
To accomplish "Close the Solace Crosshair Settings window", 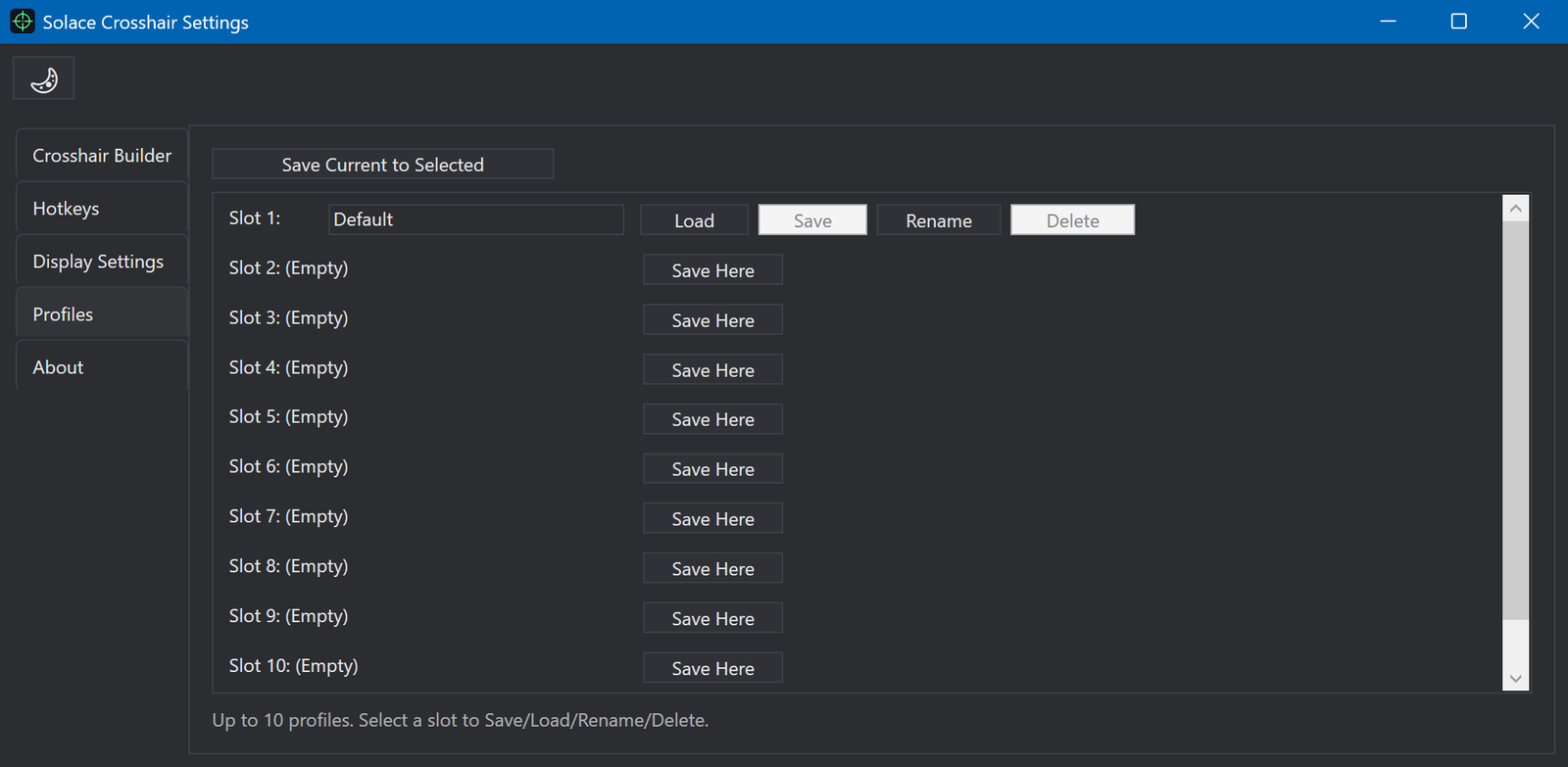I will pyautogui.click(x=1531, y=22).
